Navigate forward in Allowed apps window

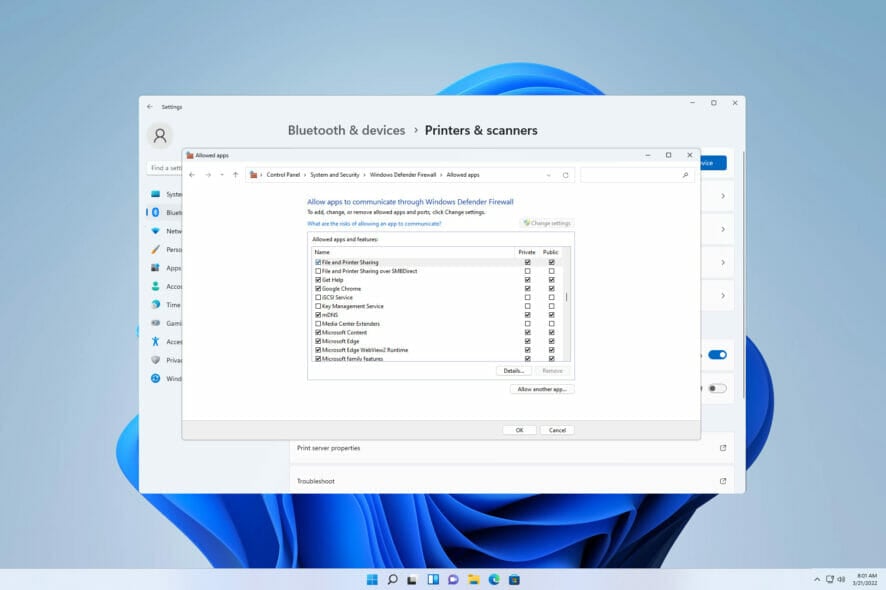(208, 175)
